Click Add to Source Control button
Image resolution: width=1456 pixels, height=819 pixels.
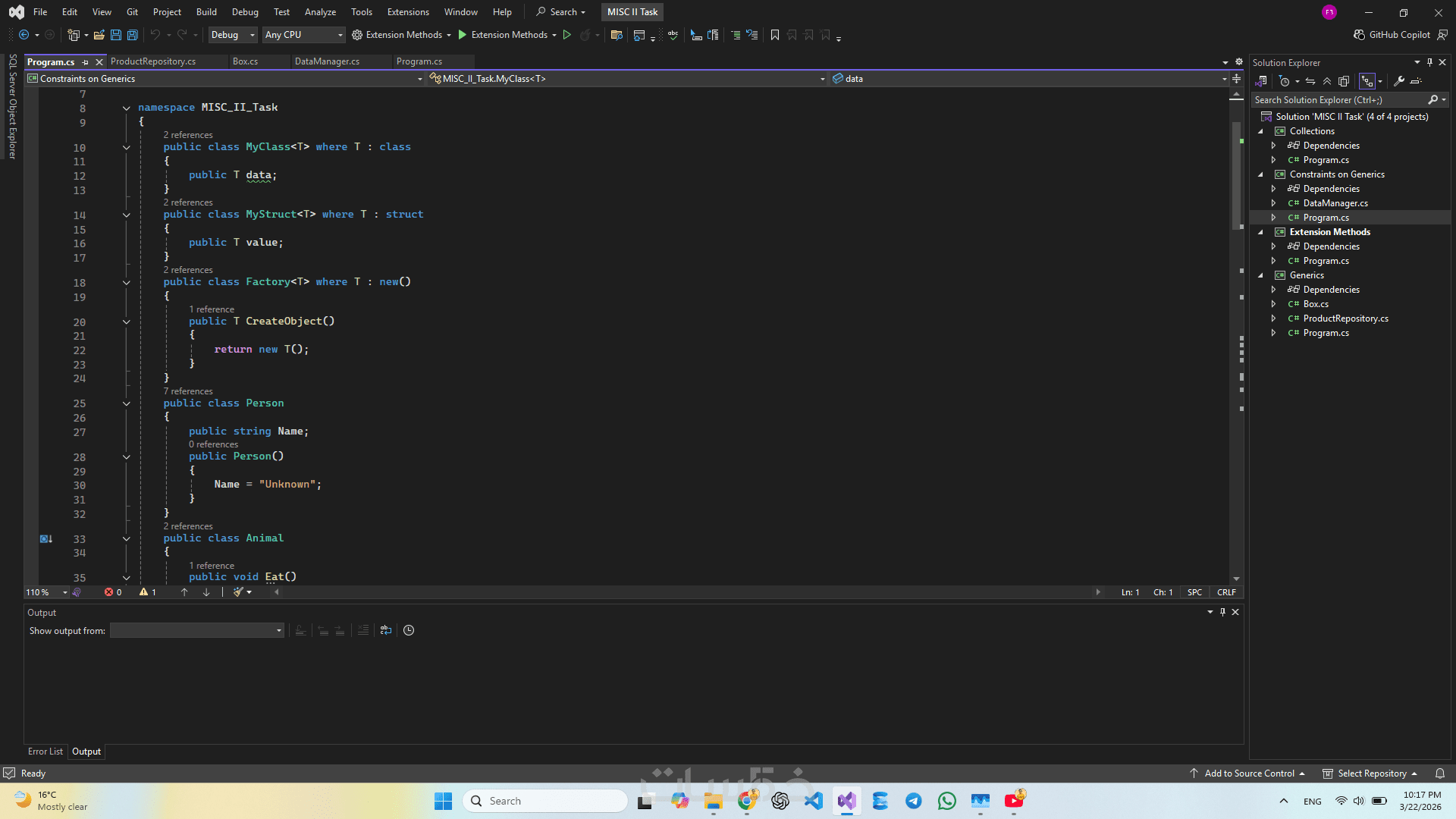tap(1249, 773)
